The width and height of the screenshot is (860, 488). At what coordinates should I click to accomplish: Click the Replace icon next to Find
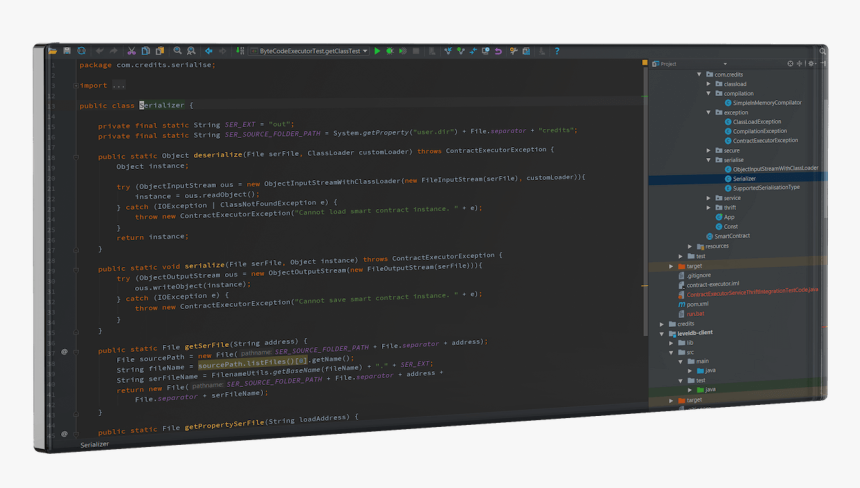(x=191, y=51)
